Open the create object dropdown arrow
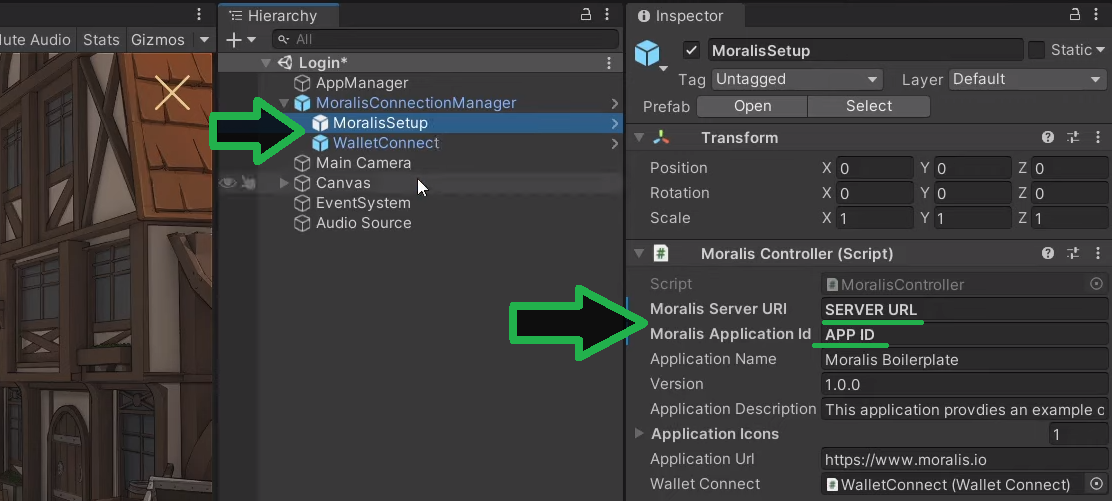Screen dimensions: 1112x501 252,40
